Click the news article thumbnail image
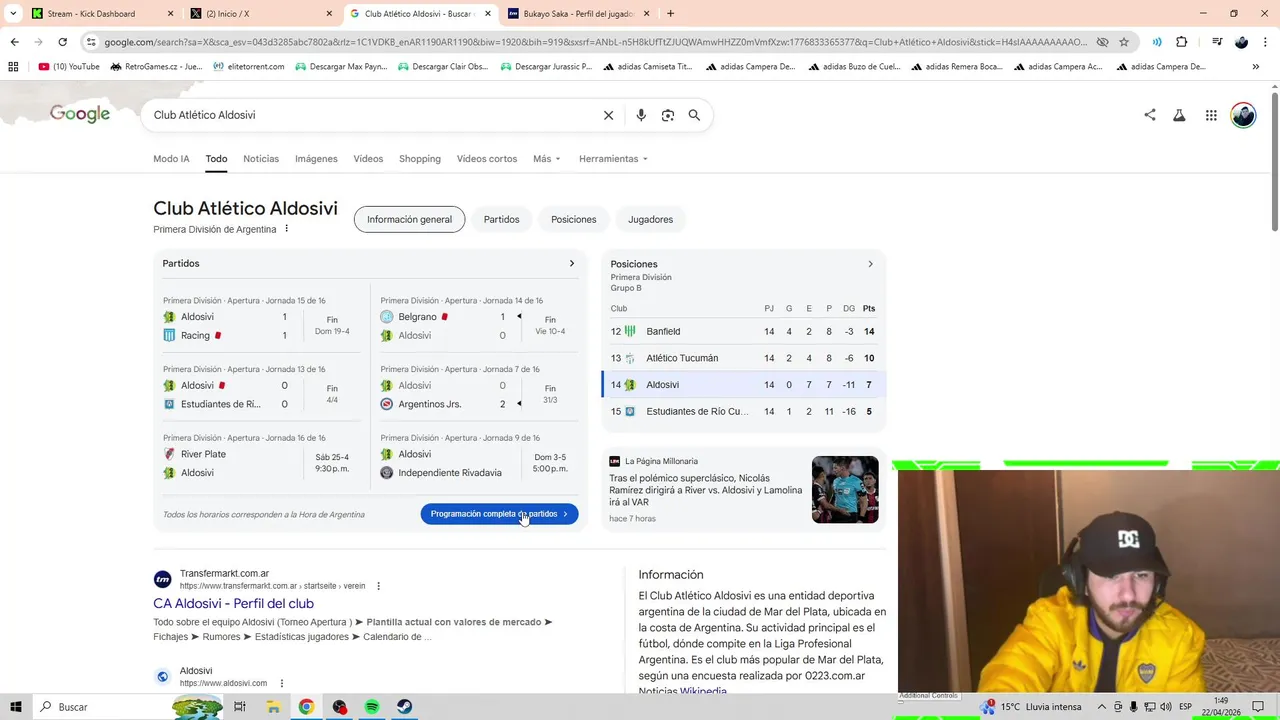The height and width of the screenshot is (720, 1280). [845, 490]
